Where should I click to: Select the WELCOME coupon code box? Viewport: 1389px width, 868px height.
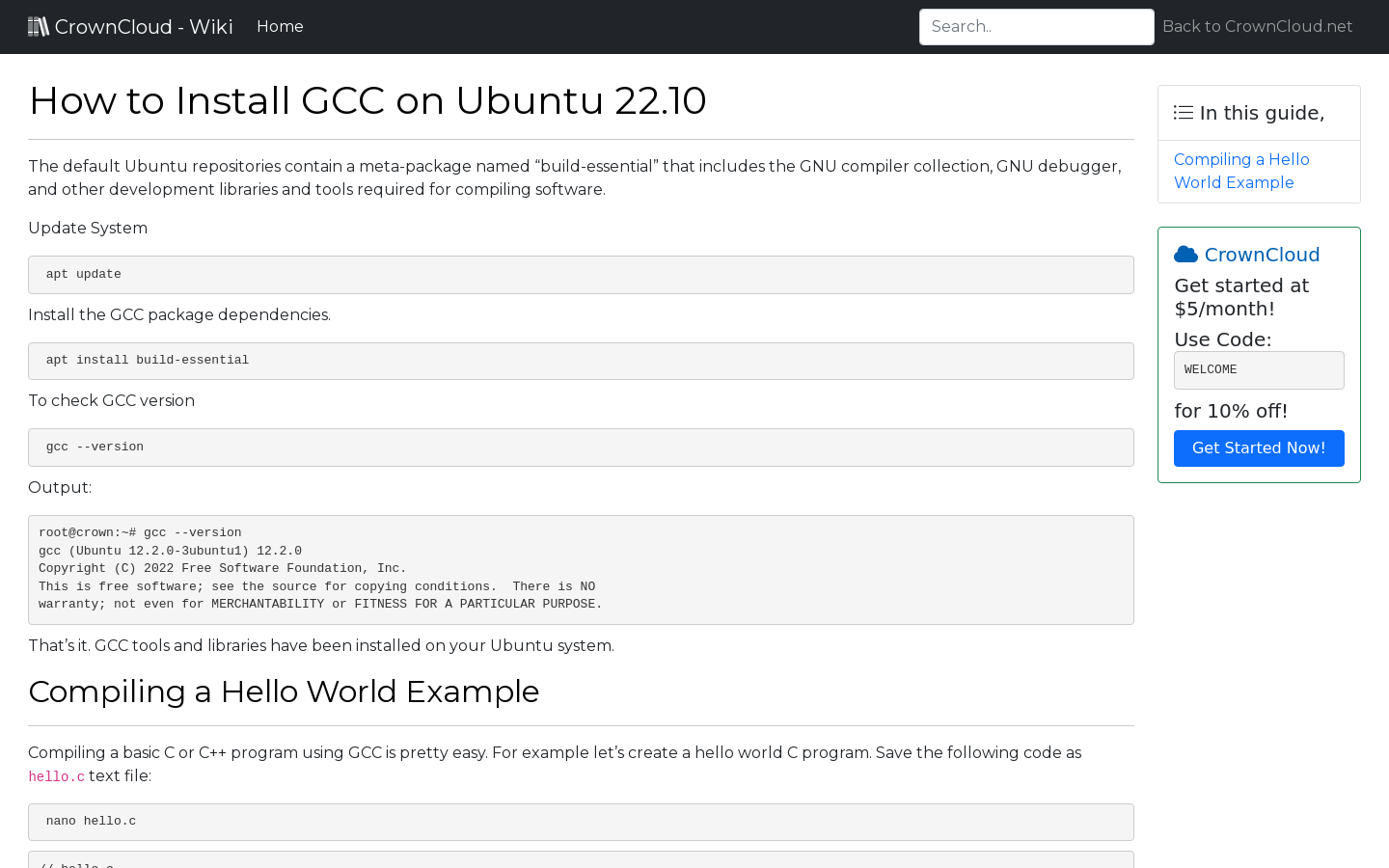(1259, 369)
